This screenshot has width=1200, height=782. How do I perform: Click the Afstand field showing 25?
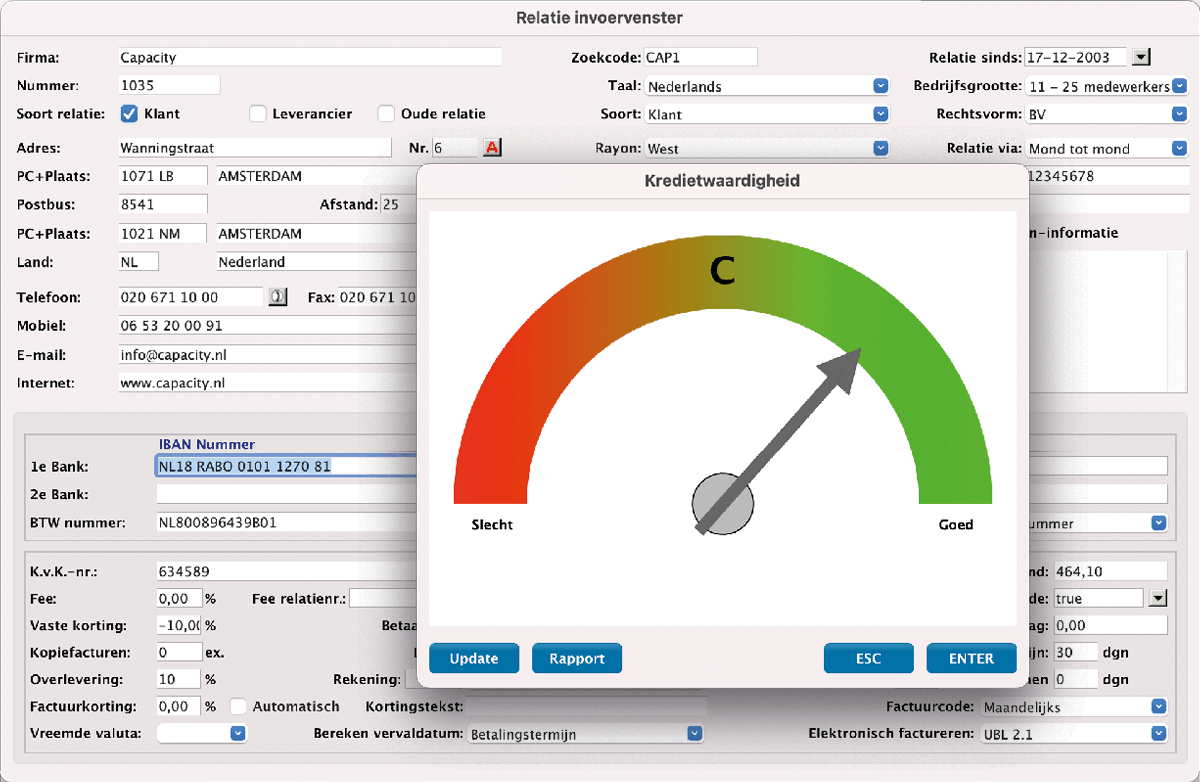397,204
